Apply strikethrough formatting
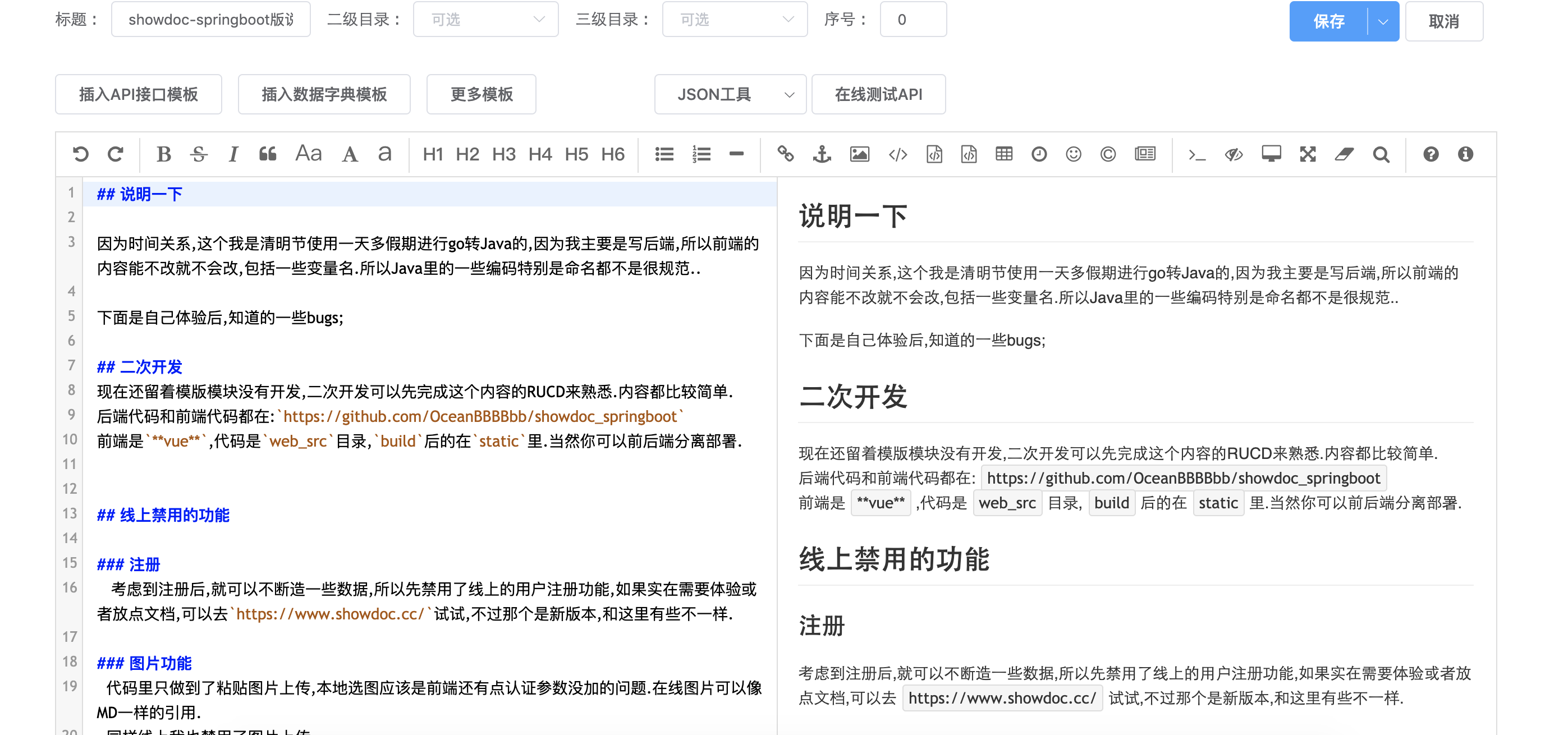The width and height of the screenshot is (1568, 735). pos(199,154)
